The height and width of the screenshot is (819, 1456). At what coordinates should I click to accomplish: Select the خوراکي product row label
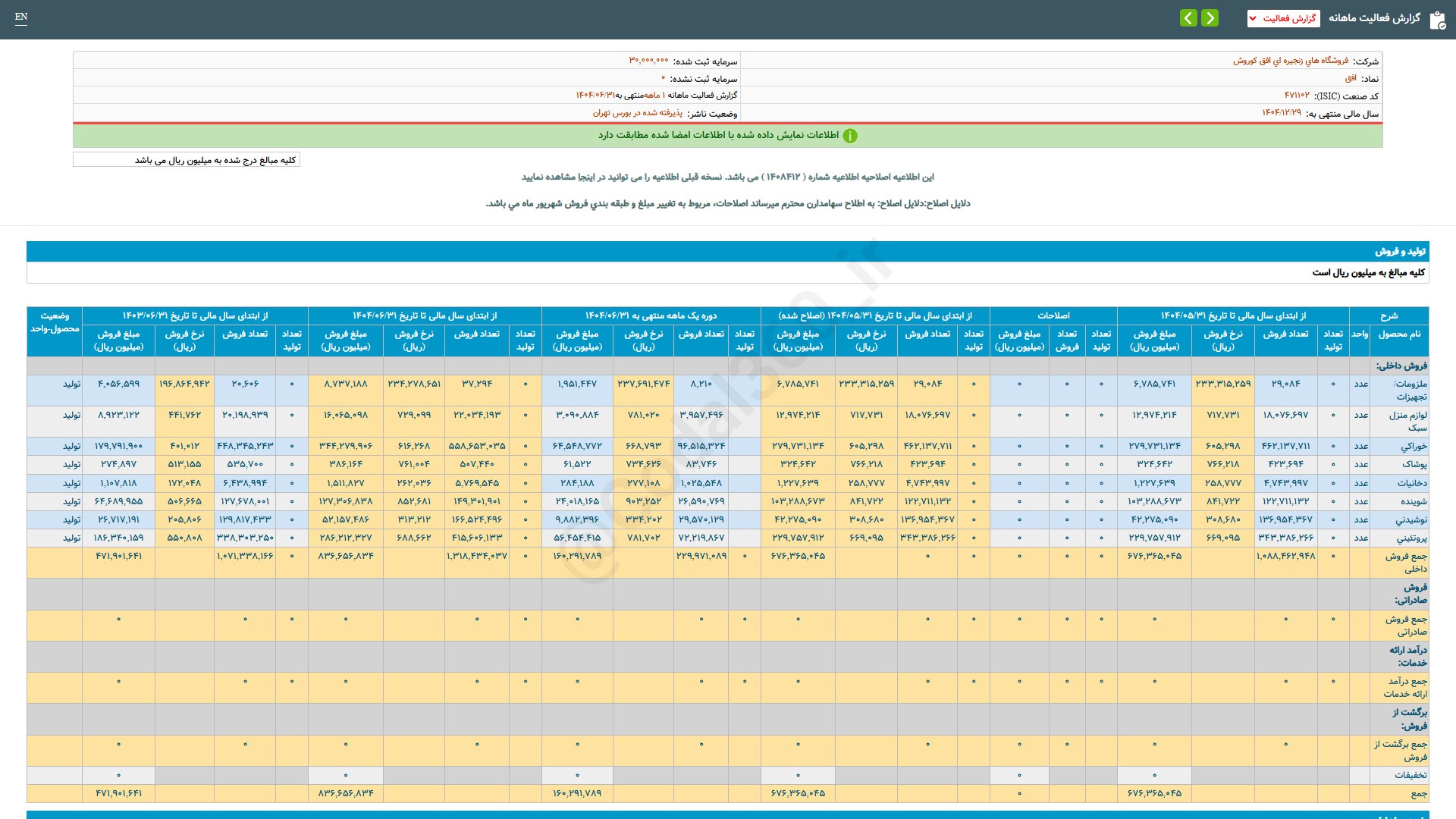pos(1414,446)
